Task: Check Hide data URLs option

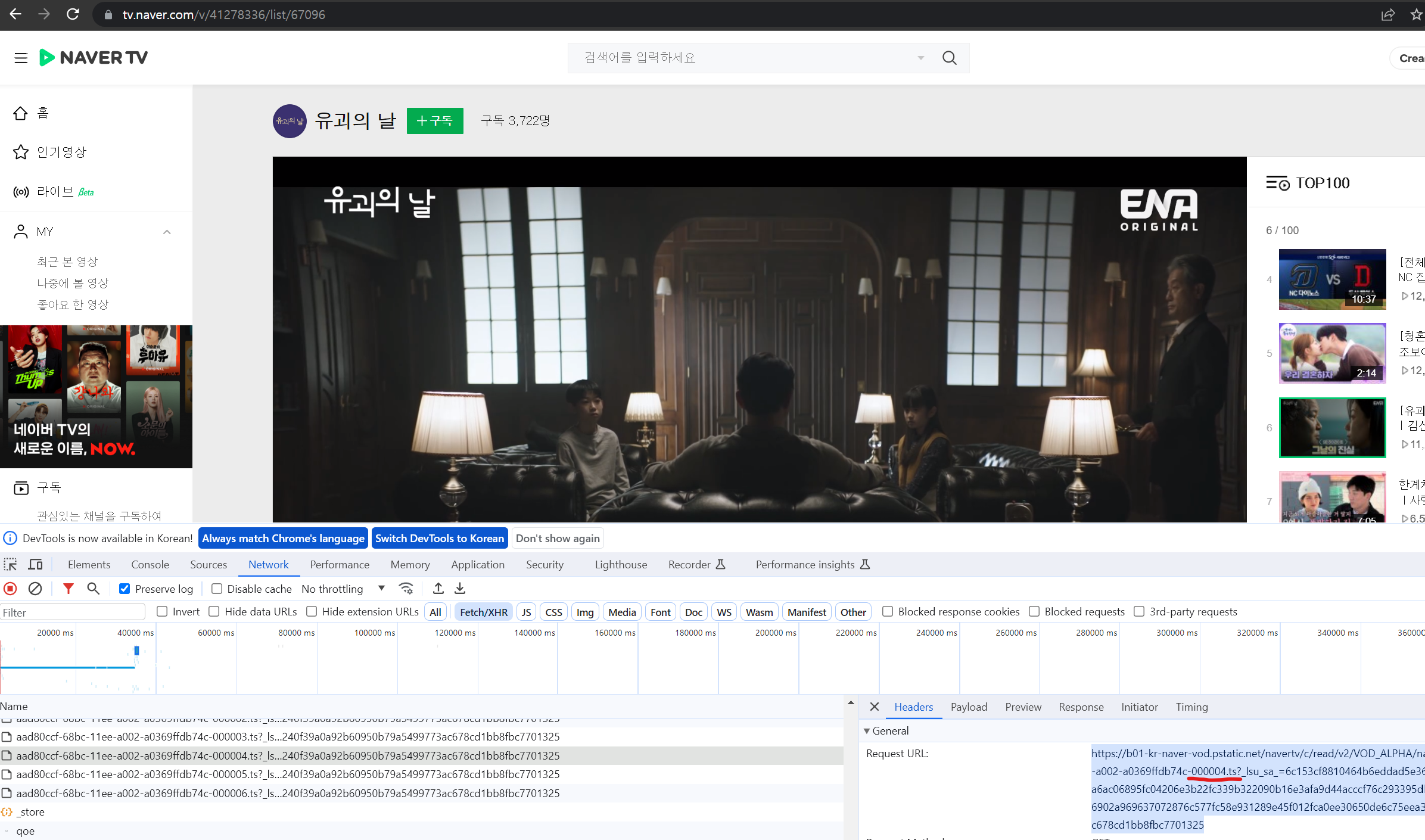Action: click(214, 611)
